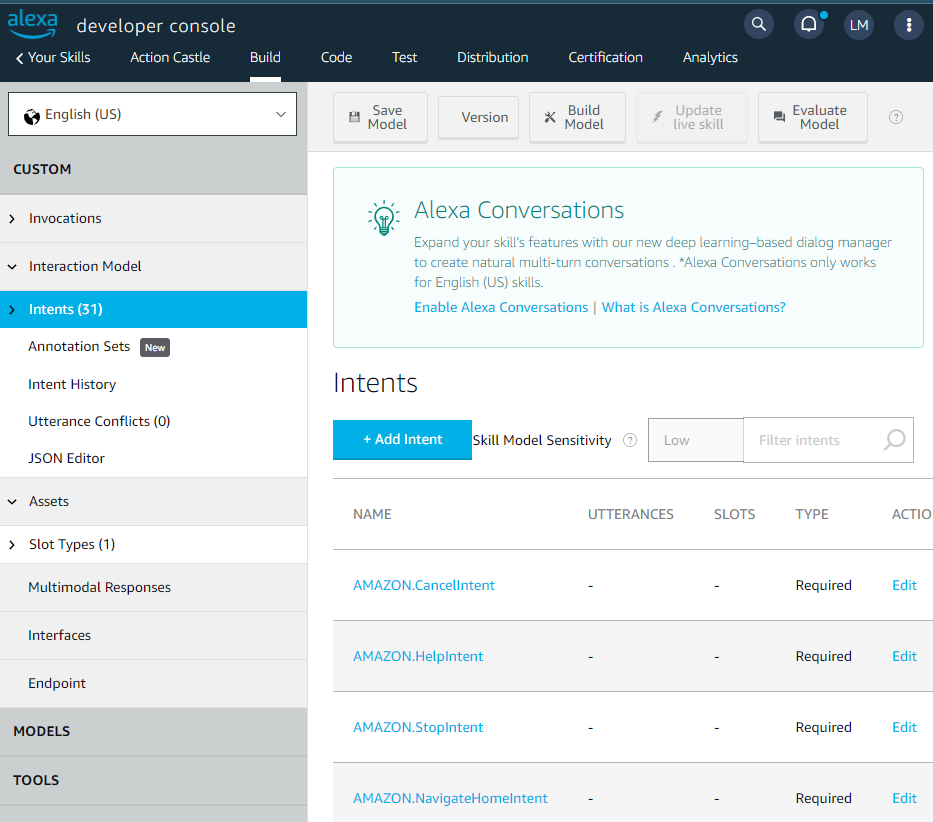The image size is (933, 822).
Task: Switch to the Certification tab
Action: [x=605, y=57]
